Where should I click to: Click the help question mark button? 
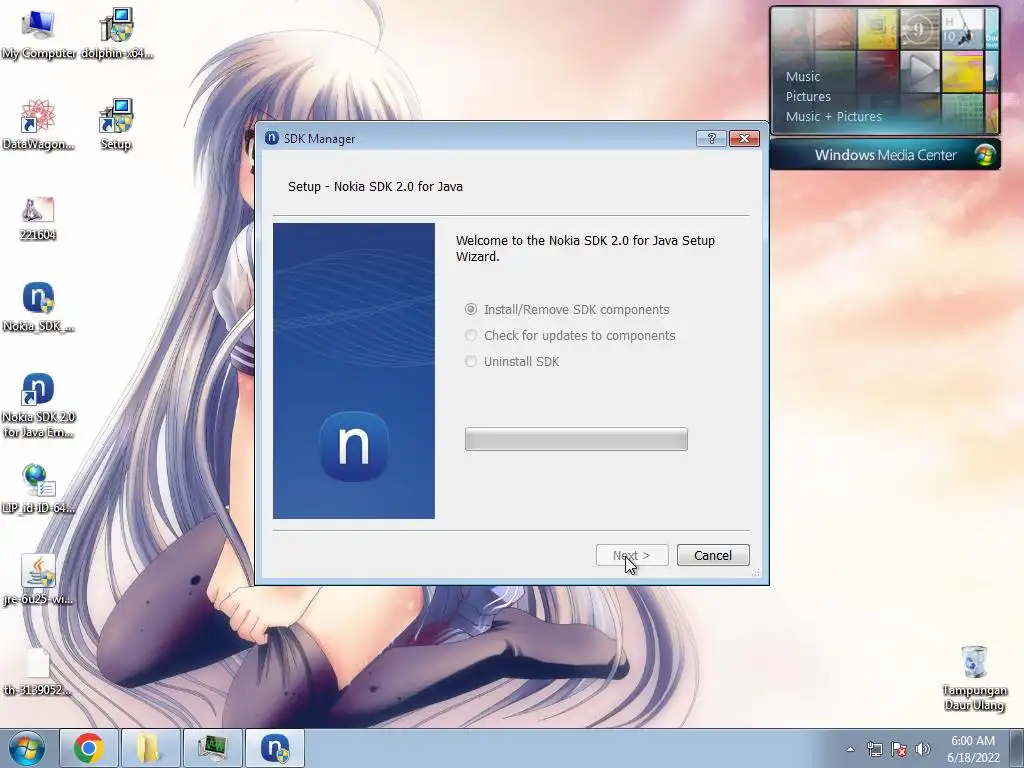coord(711,138)
